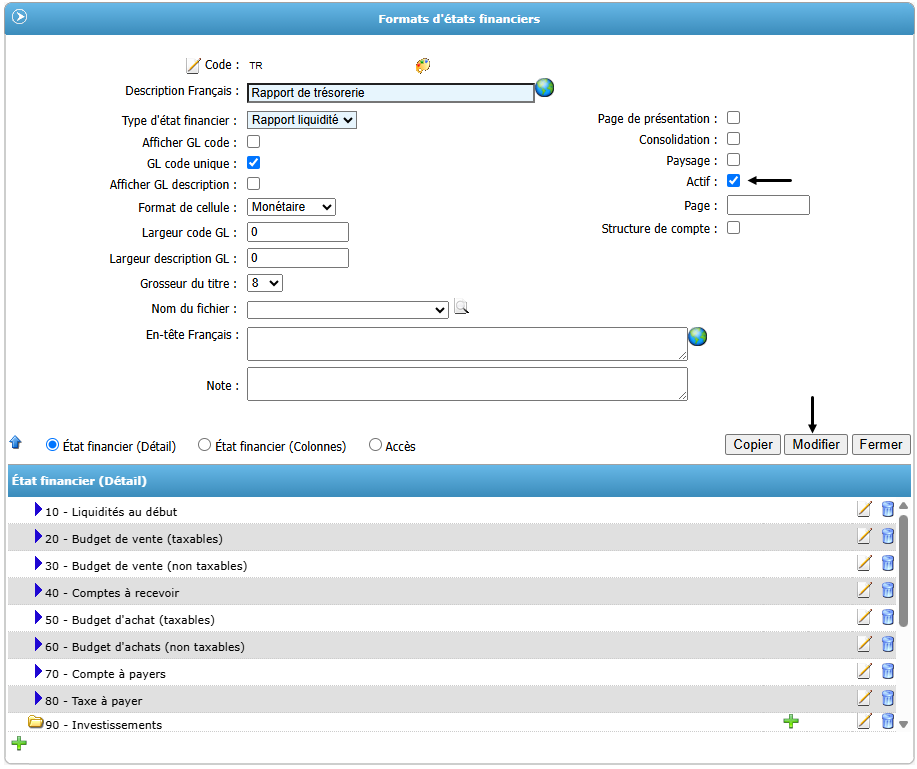Delete row 30 - Budget de vente (non taxables)
917x769 pixels.
888,563
